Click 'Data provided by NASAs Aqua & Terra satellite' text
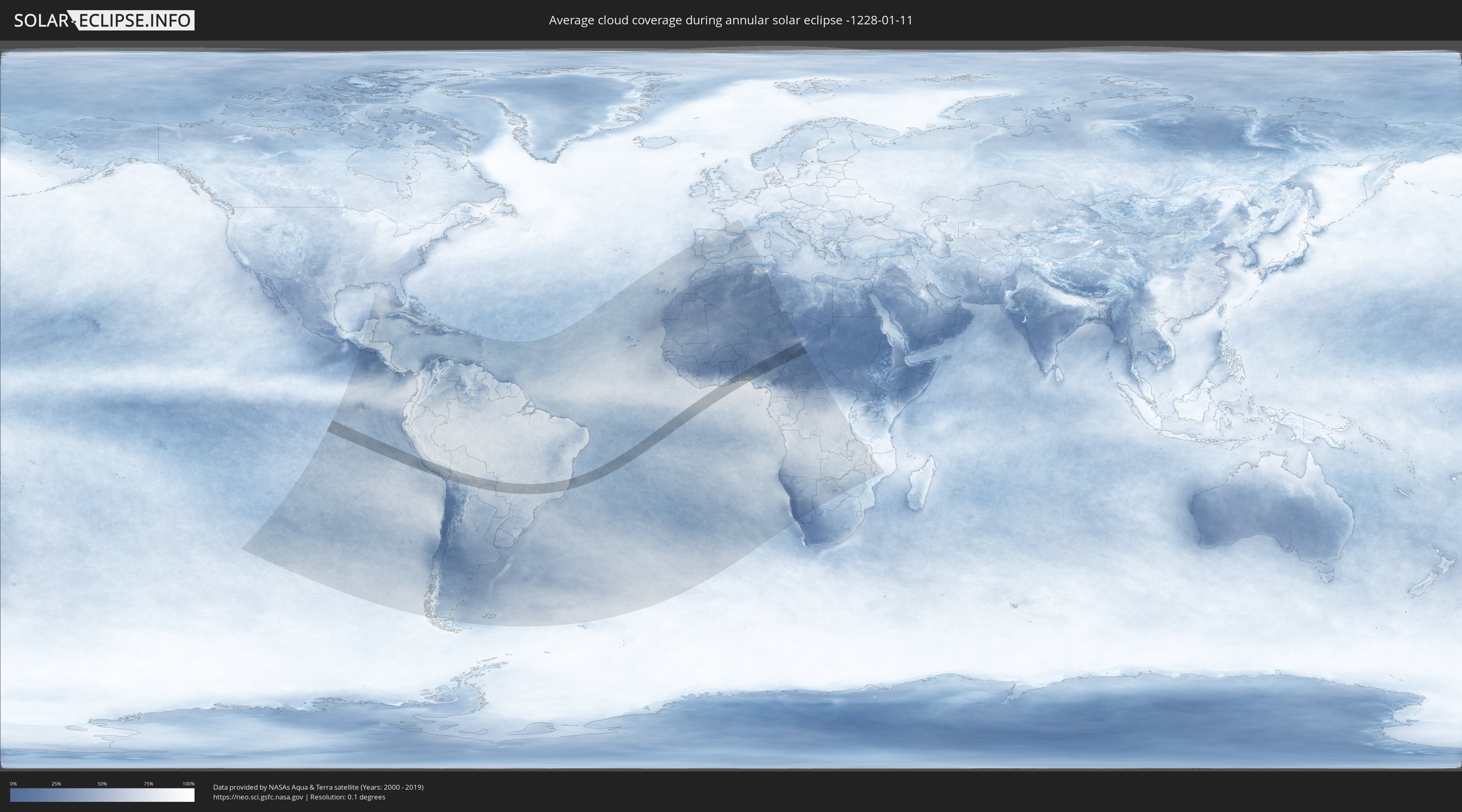This screenshot has width=1462, height=812. tap(285, 787)
